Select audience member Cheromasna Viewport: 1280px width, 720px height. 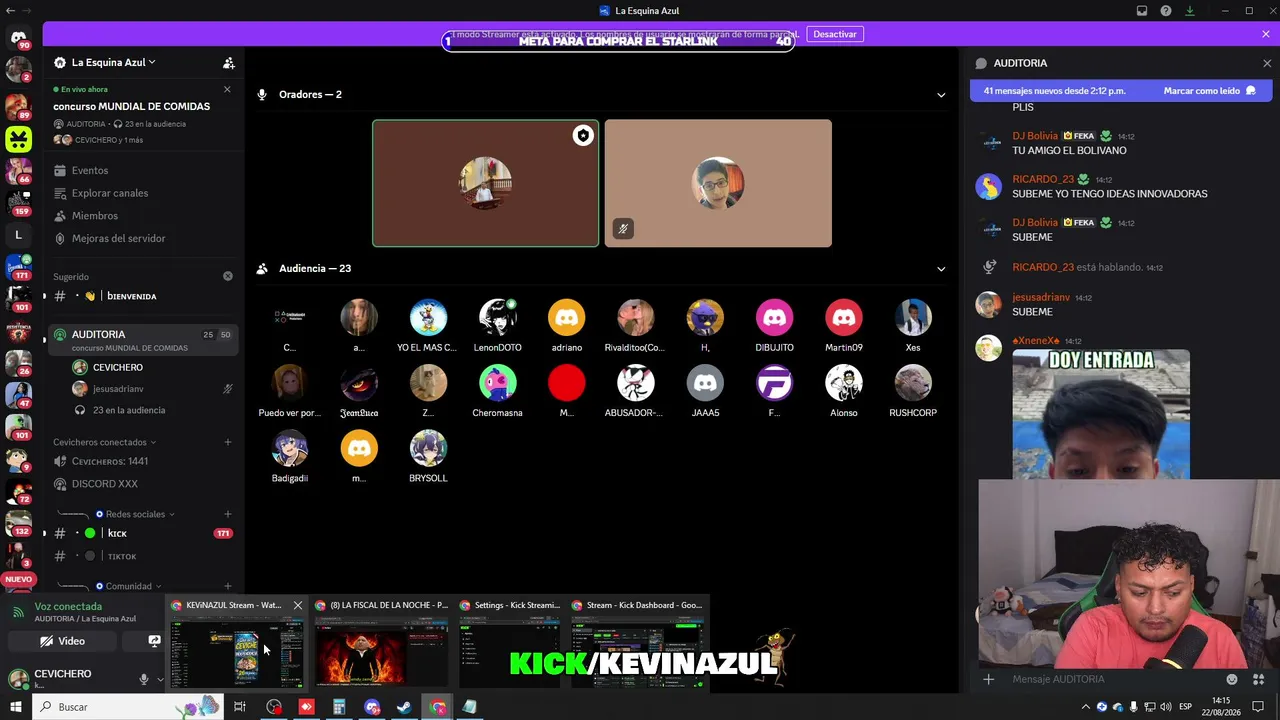(497, 391)
